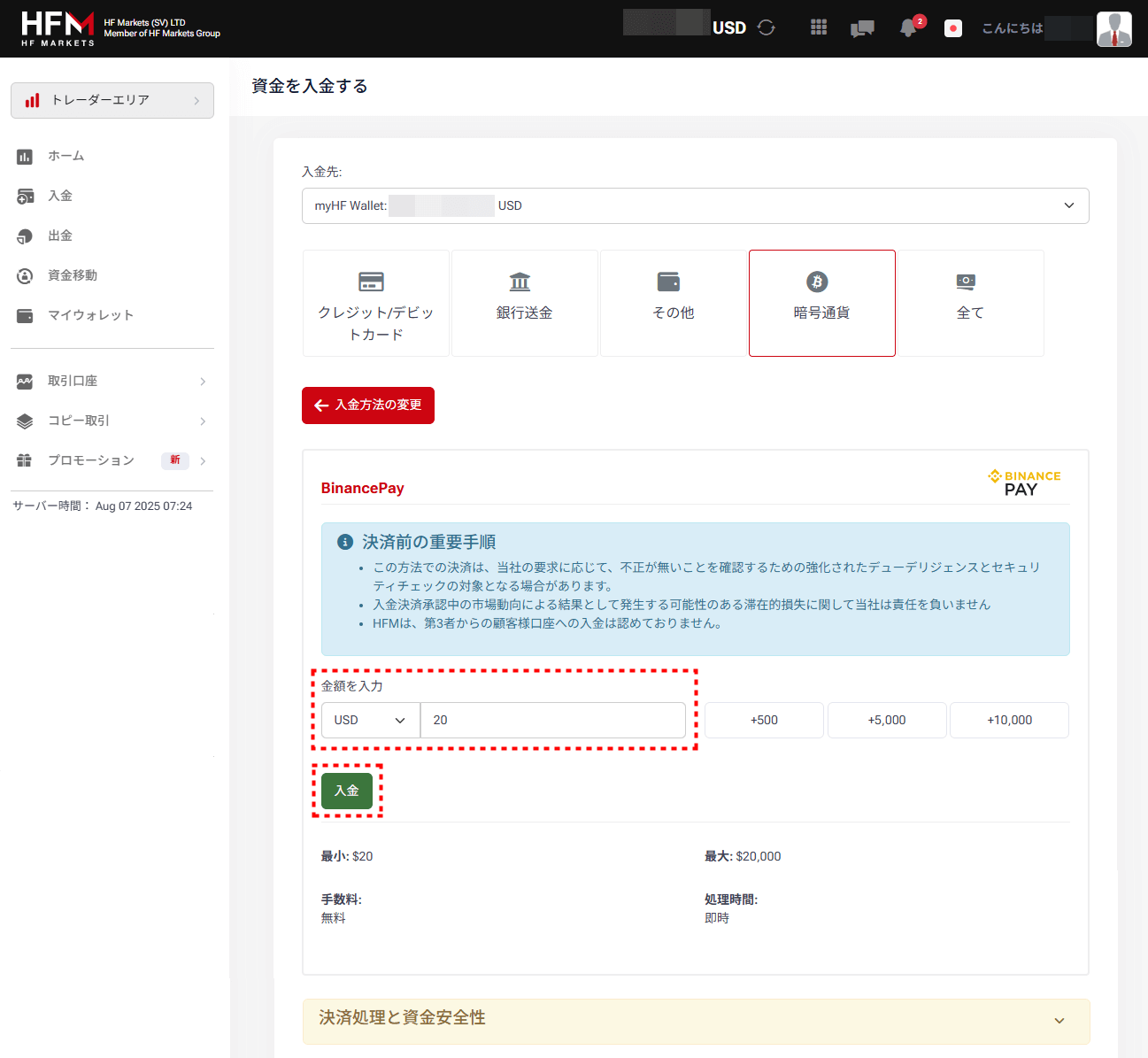
Task: Click 入金方法の変更 red button
Action: click(368, 405)
